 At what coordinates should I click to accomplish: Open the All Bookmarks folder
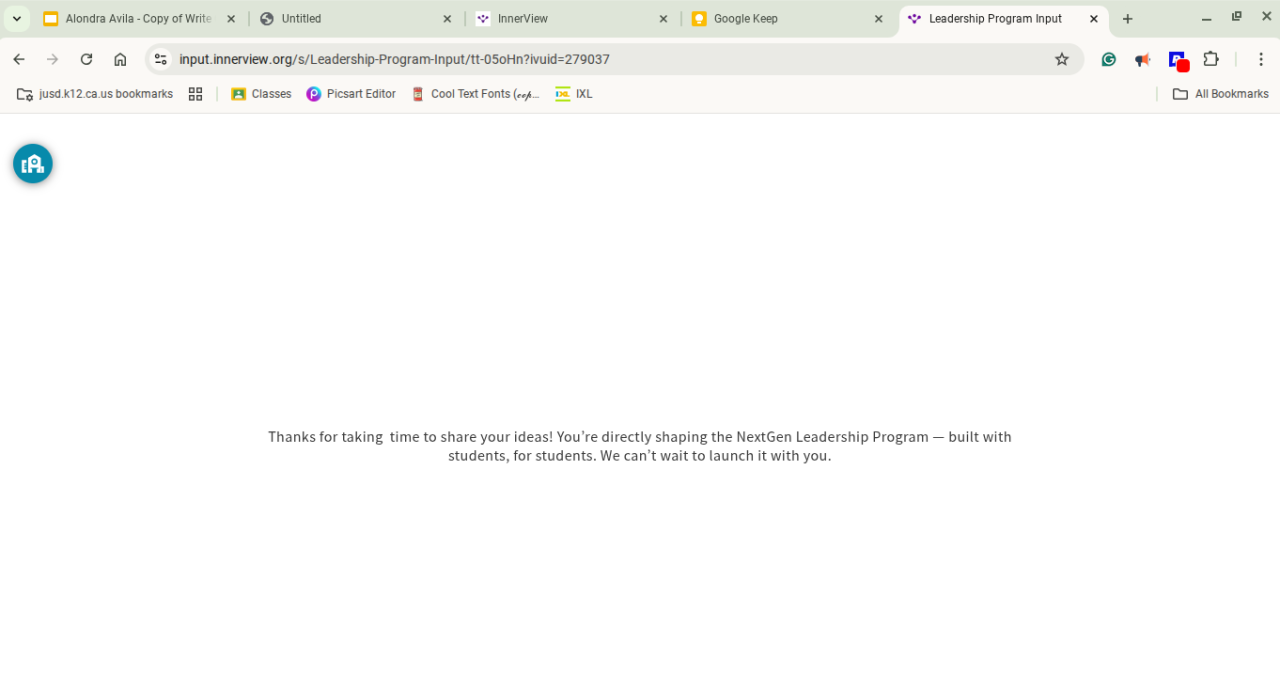pyautogui.click(x=1220, y=94)
